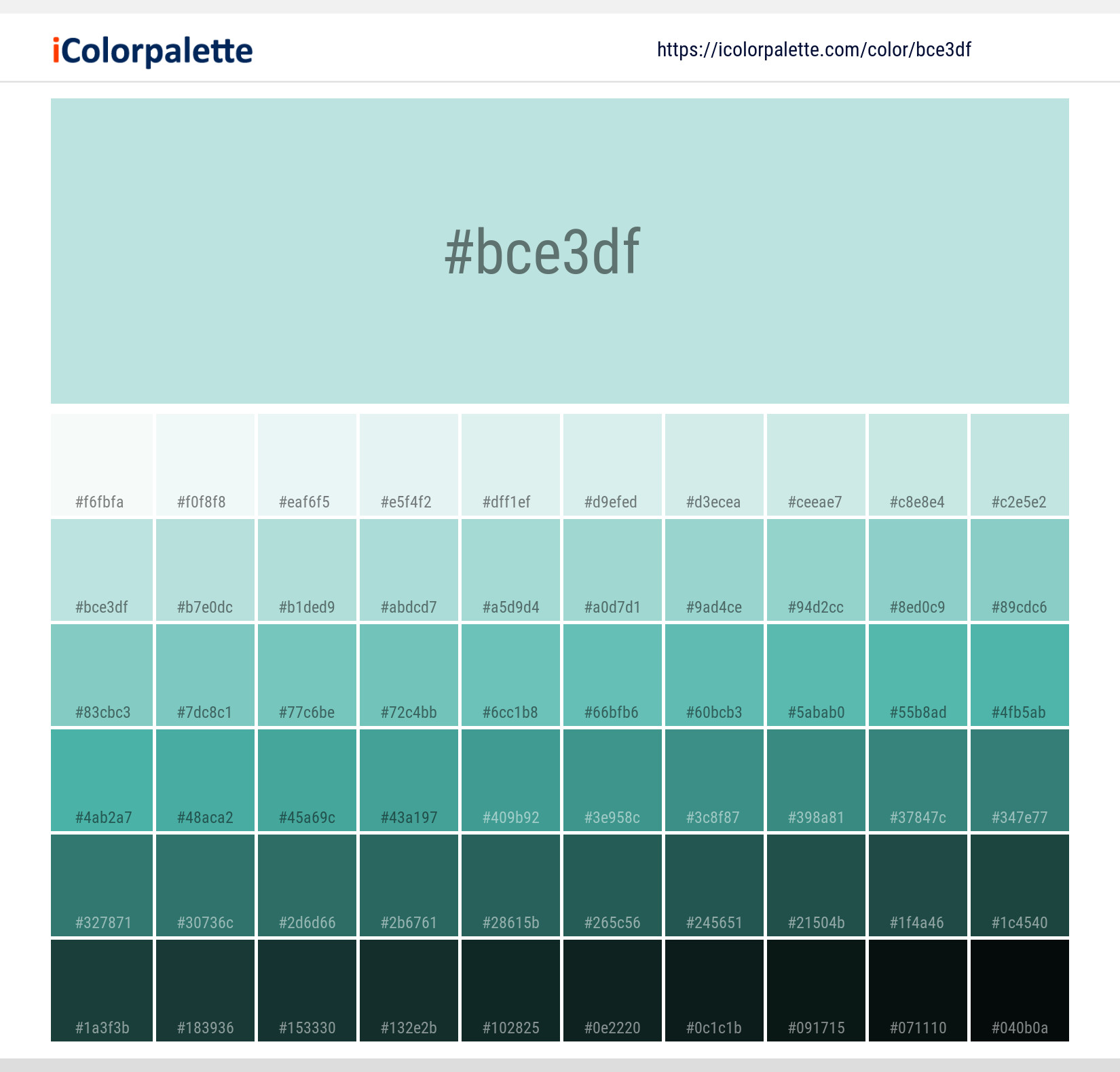Choose the #83cbc3 swatch
This screenshot has width=1120, height=1072.
click(100, 675)
